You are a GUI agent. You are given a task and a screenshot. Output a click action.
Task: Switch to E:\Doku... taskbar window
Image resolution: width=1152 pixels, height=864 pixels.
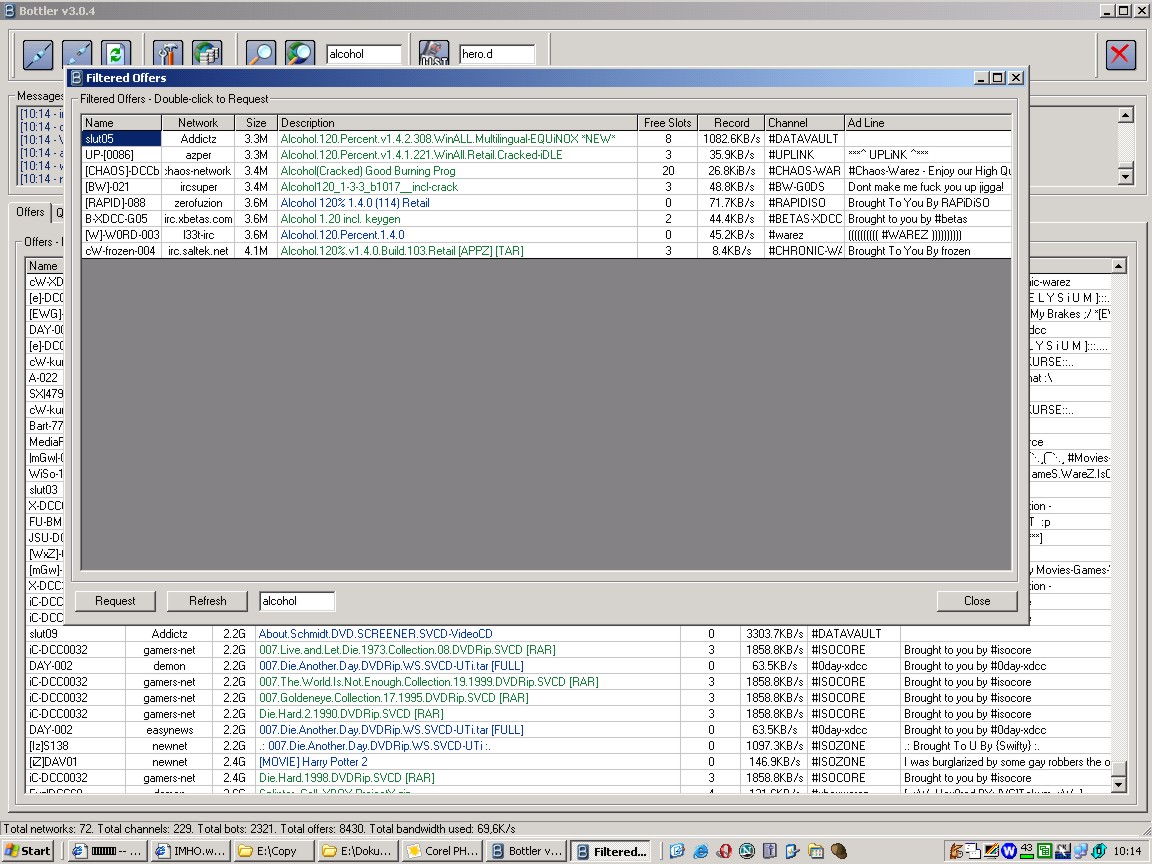pos(359,851)
